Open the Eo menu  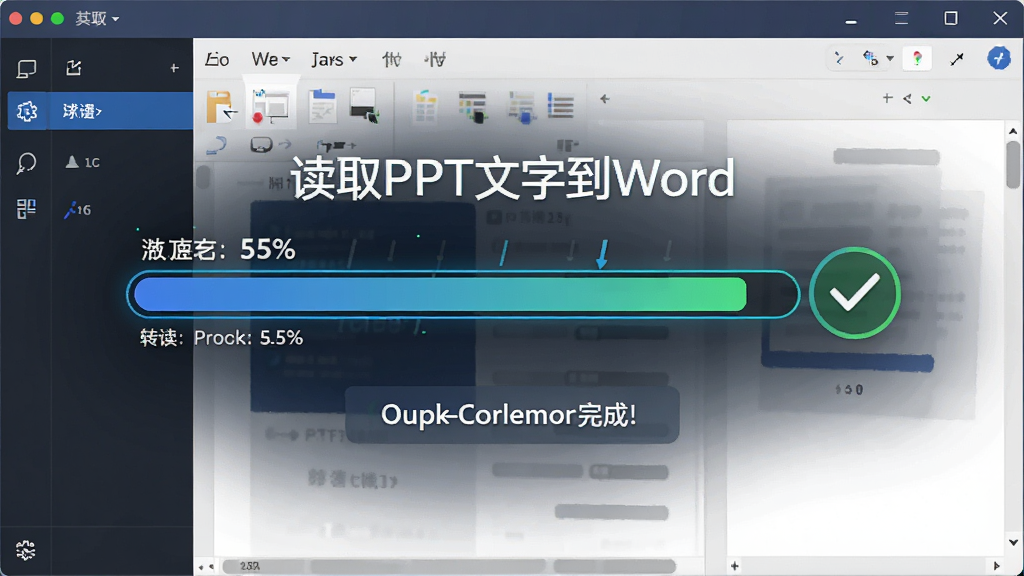click(217, 59)
